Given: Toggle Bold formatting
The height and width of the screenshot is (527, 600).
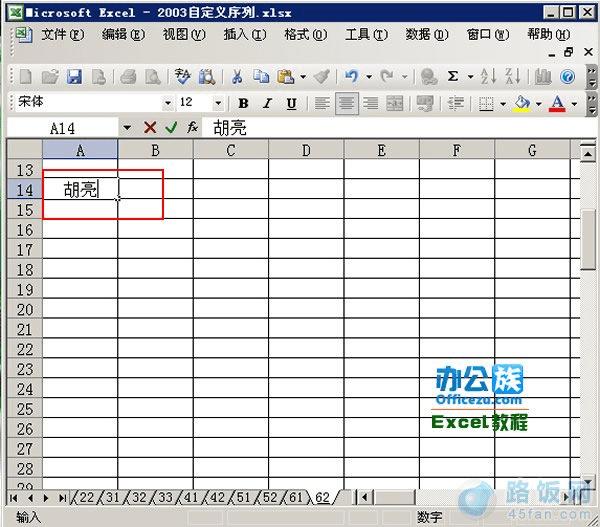Looking at the screenshot, I should 243,103.
